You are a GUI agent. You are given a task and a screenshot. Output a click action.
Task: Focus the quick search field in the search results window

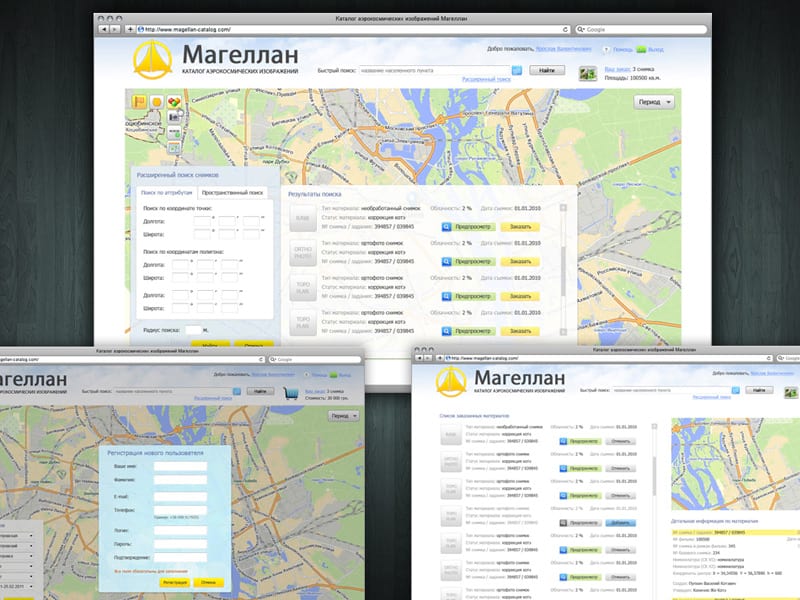tap(435, 70)
